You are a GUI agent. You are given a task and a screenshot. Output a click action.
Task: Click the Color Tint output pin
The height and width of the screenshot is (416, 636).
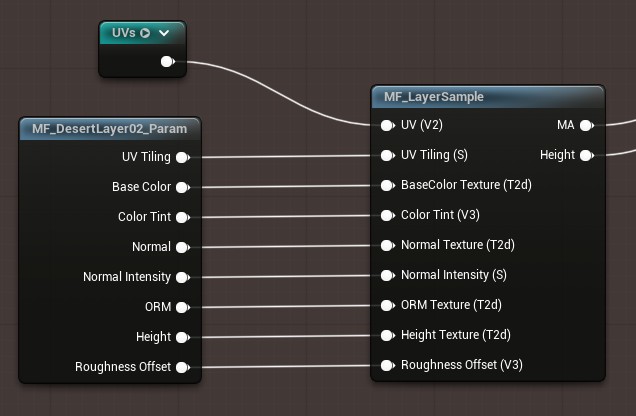[183, 217]
